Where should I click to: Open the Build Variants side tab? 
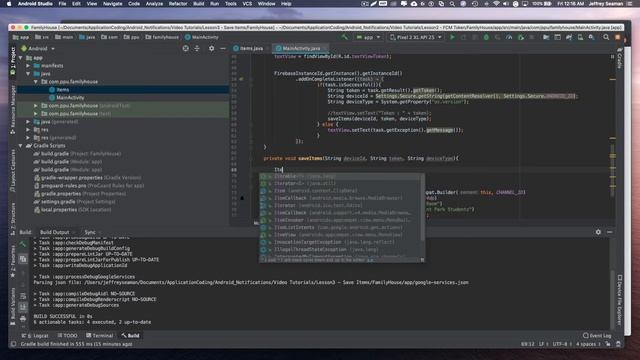[x=13, y=306]
